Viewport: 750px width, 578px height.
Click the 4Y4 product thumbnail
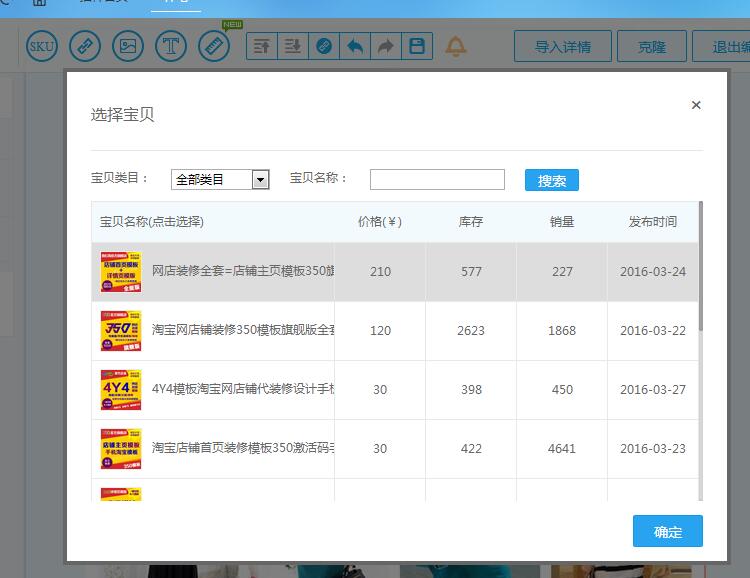tap(121, 389)
